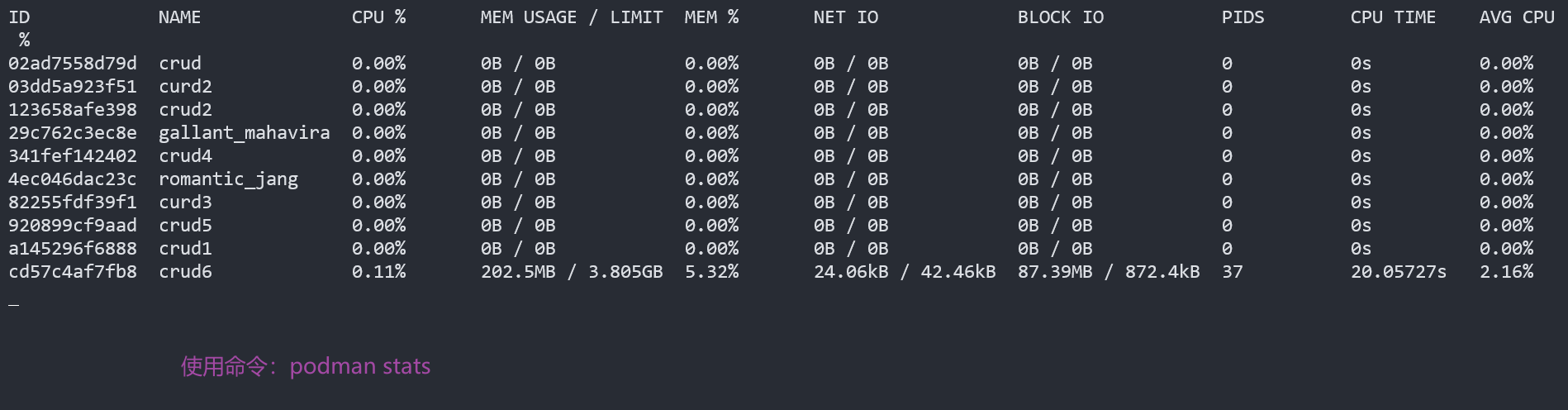The width and height of the screenshot is (1568, 410).
Task: Click the MEM USAGE / LIMIT header
Action: (x=571, y=17)
